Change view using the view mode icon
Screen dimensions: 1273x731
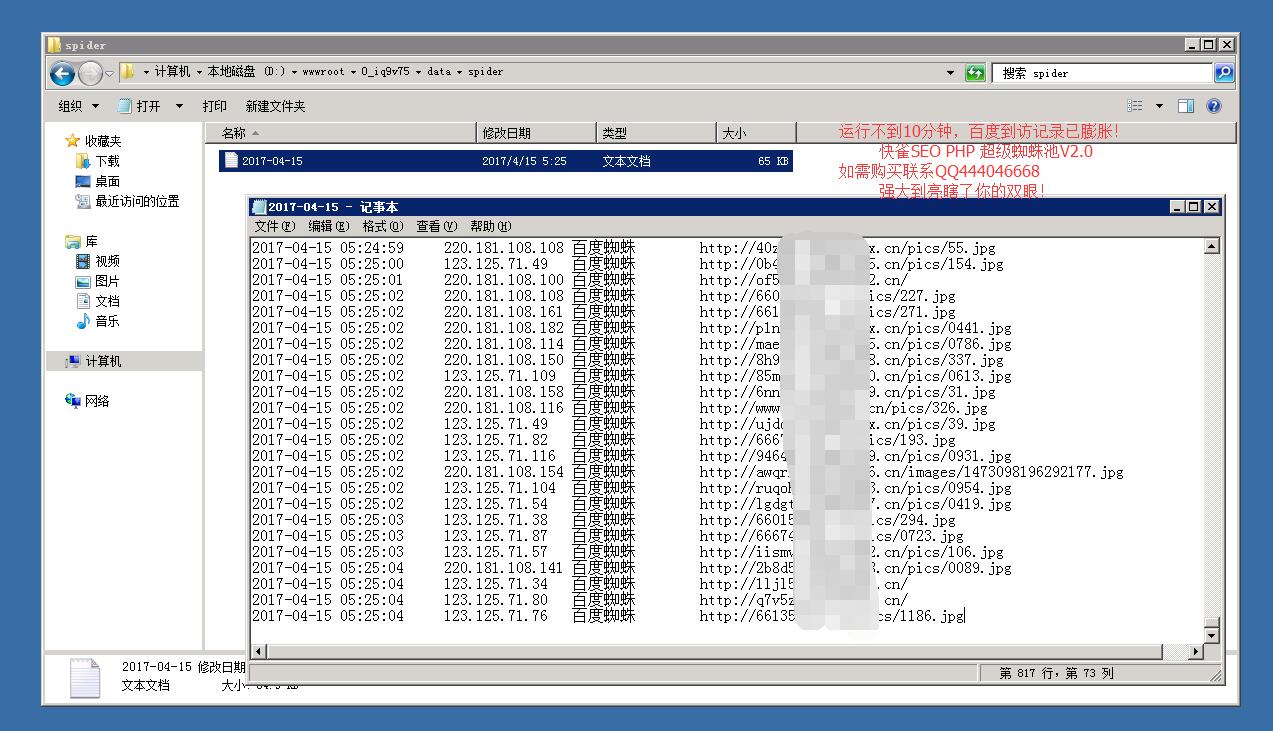[1135, 106]
